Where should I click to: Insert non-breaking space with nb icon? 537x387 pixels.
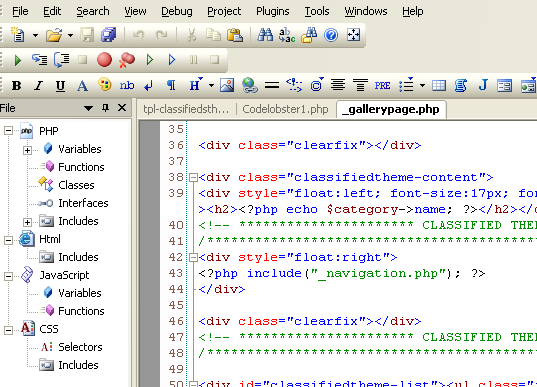click(x=127, y=85)
